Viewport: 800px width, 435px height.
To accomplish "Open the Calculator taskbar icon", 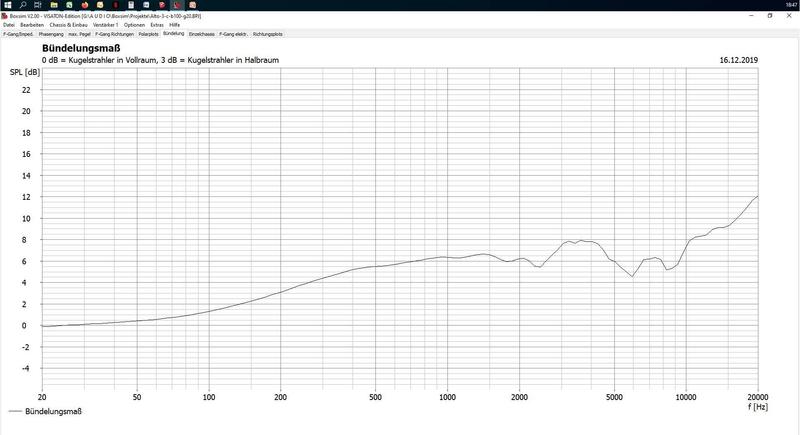I will (131, 5).
